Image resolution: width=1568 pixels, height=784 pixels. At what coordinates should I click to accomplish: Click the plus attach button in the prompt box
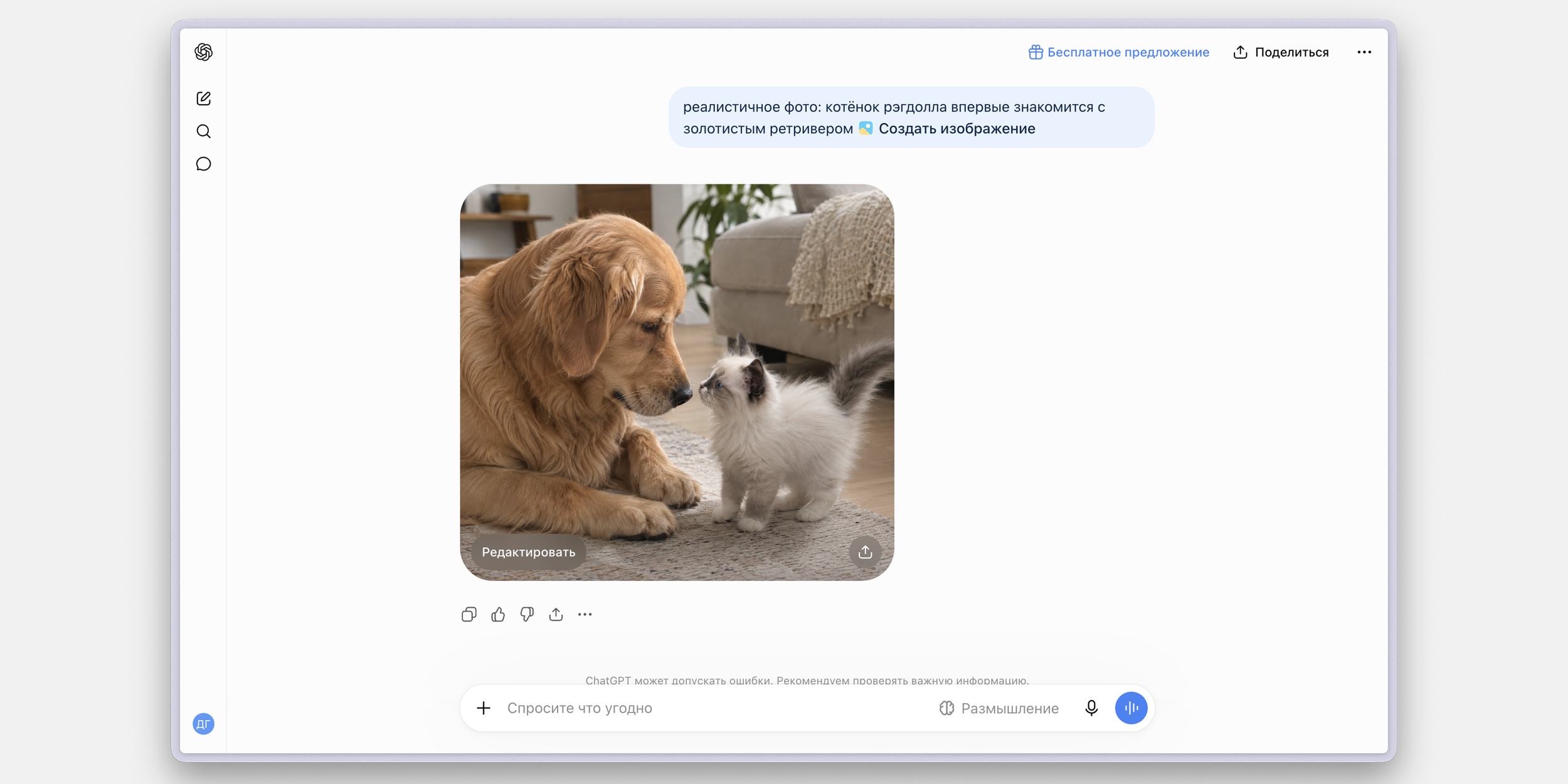click(x=484, y=708)
